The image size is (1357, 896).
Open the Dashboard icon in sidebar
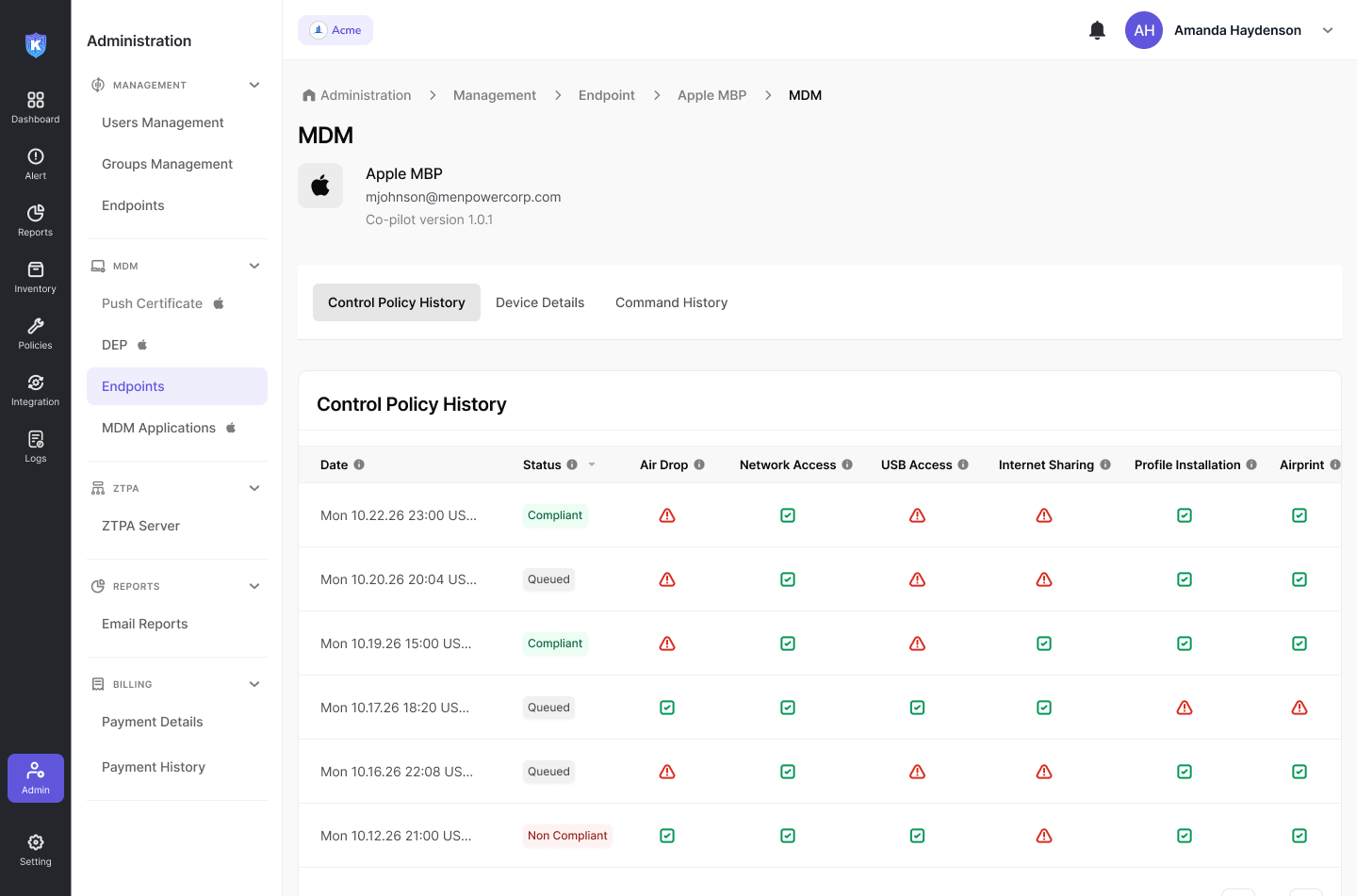[x=36, y=106]
